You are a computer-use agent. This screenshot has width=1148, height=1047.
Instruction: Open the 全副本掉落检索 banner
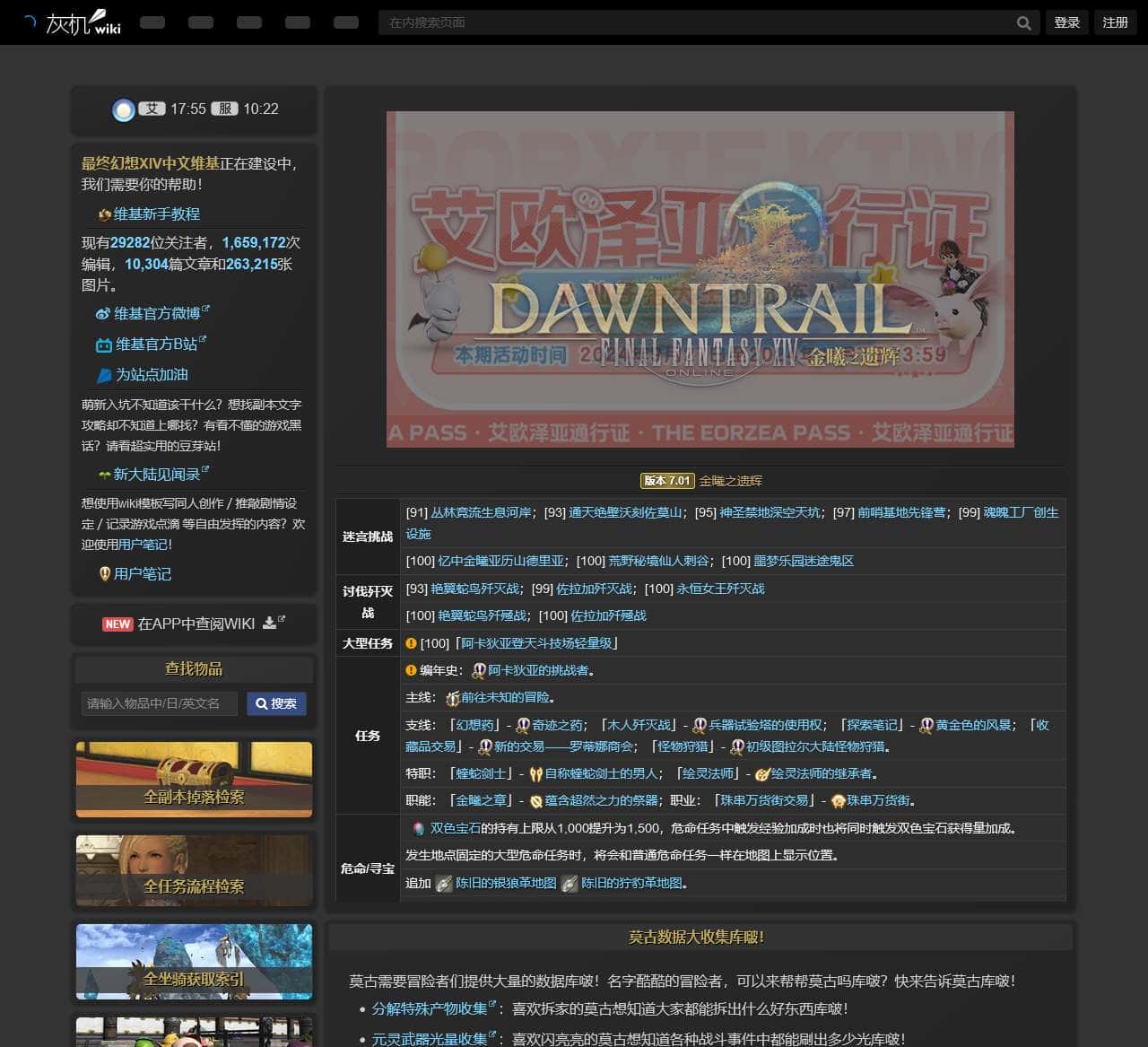195,780
